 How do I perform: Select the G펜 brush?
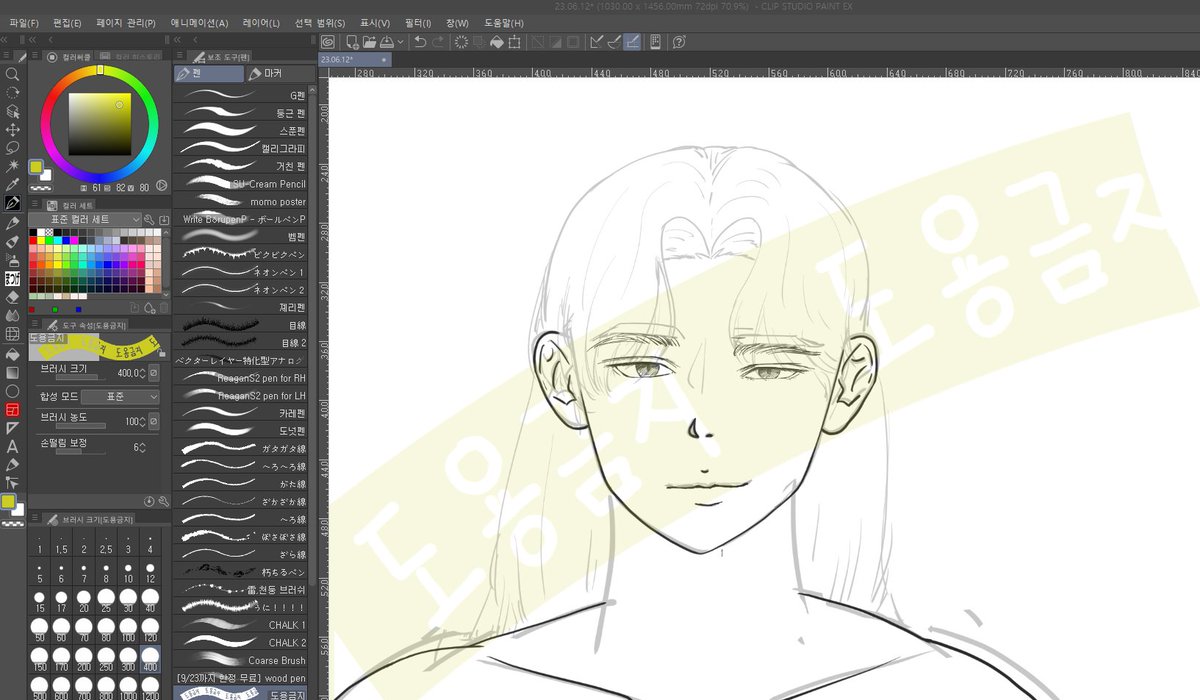[241, 95]
